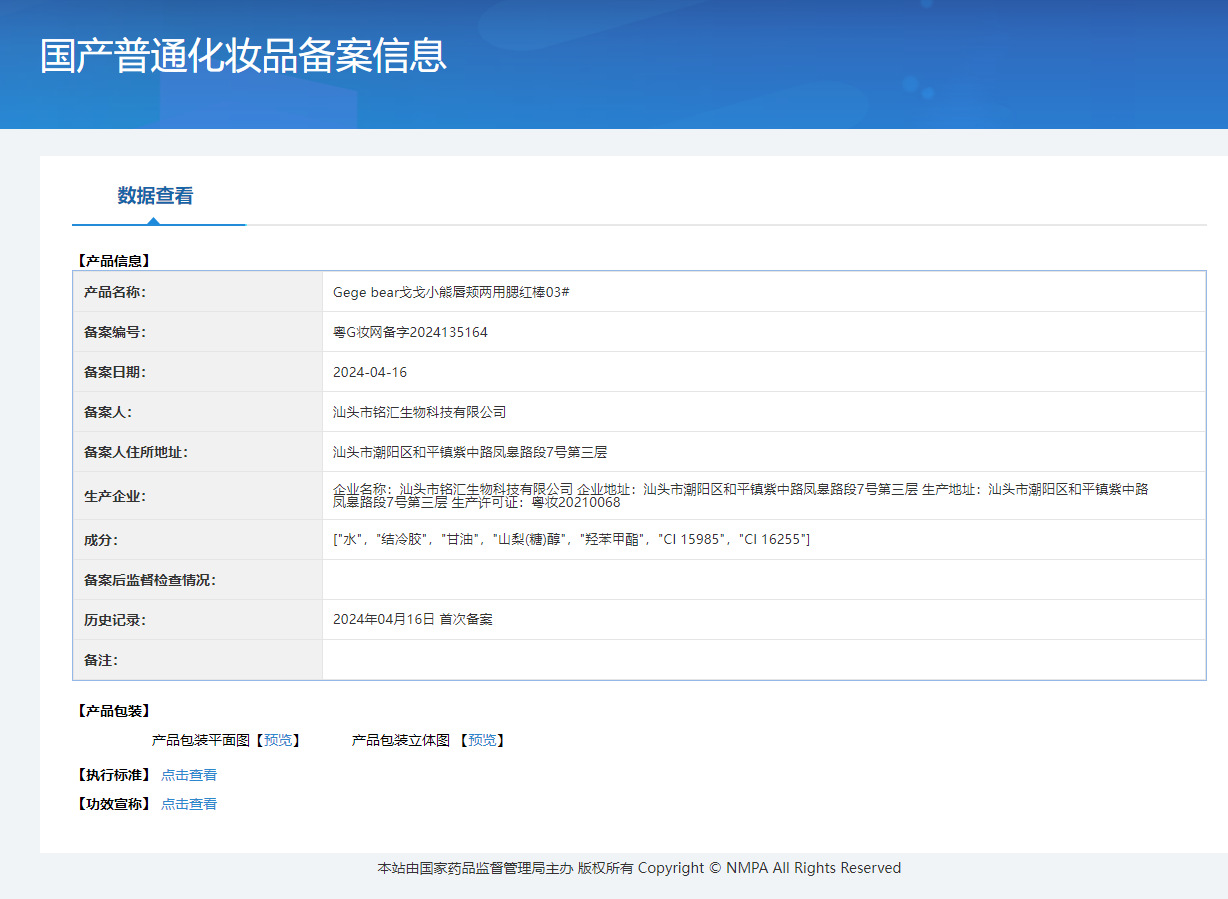The width and height of the screenshot is (1228, 899).
Task: Click 点击查看 next to 执行标准
Action: point(189,775)
